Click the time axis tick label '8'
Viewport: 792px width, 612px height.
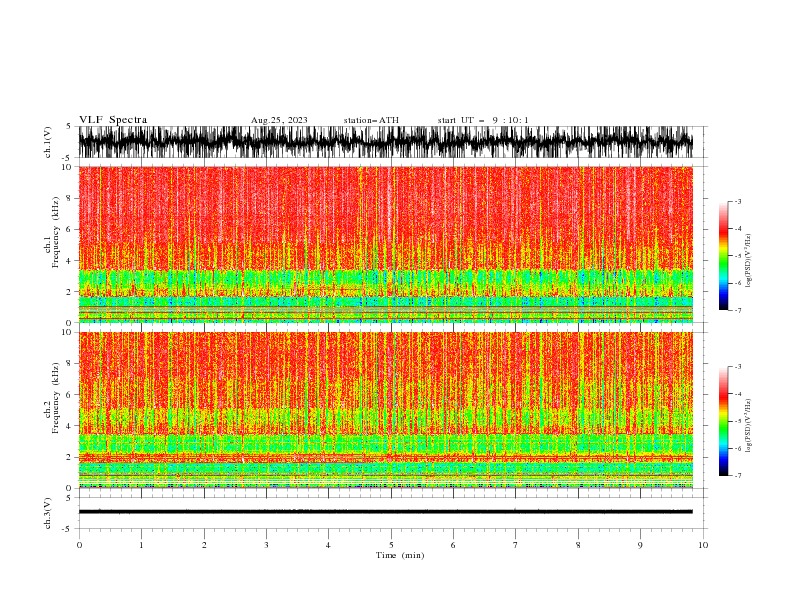[578, 545]
